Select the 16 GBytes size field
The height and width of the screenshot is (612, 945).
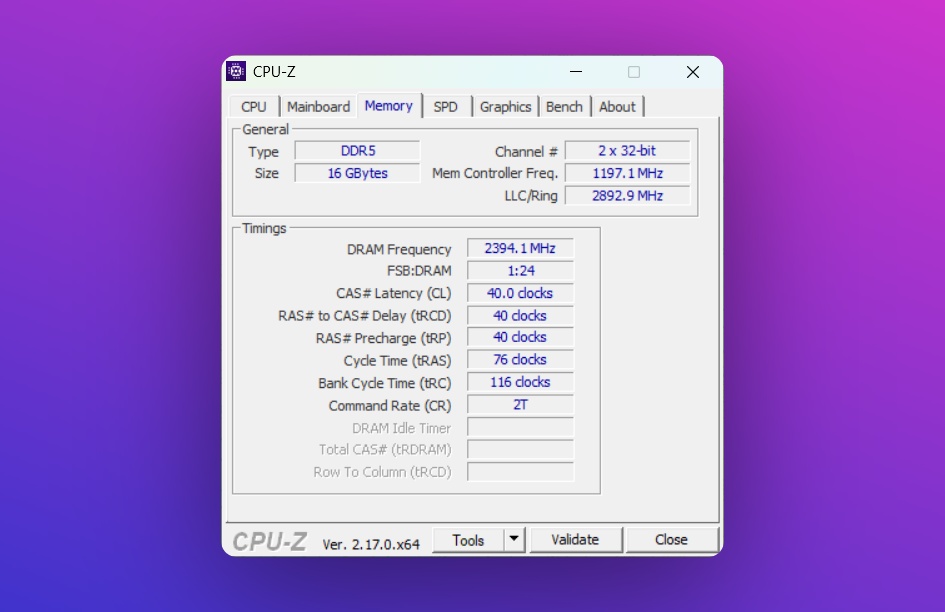(357, 173)
